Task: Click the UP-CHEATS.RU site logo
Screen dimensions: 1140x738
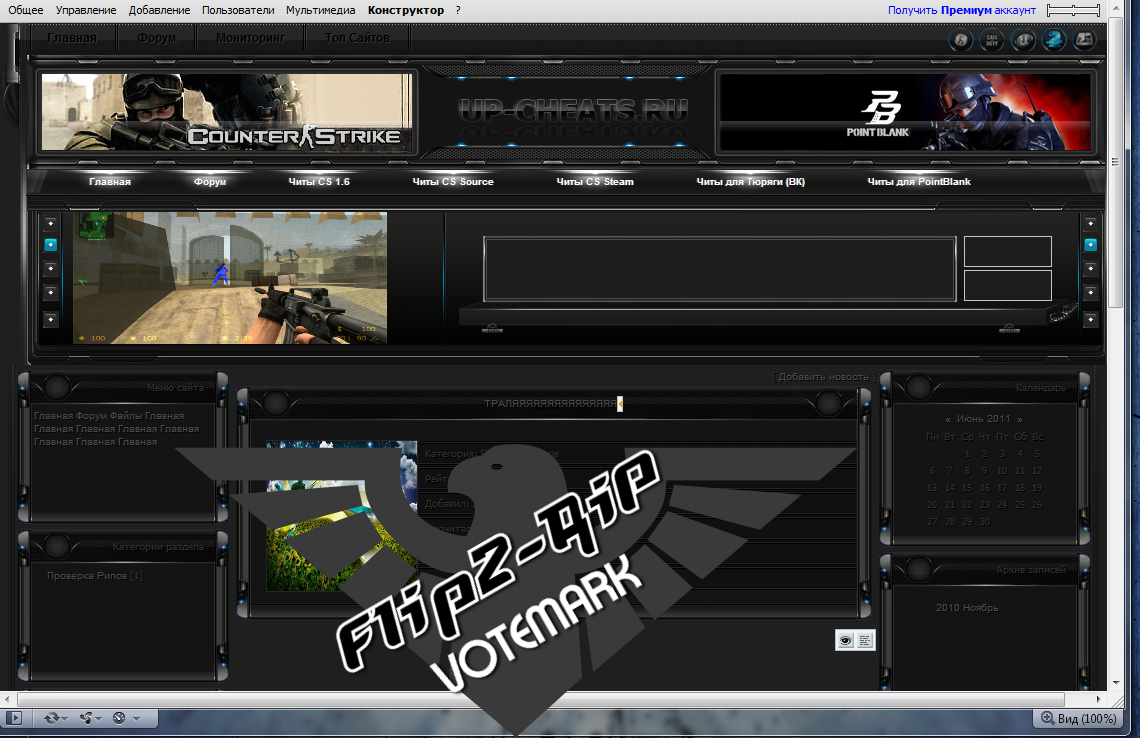Action: 573,112
